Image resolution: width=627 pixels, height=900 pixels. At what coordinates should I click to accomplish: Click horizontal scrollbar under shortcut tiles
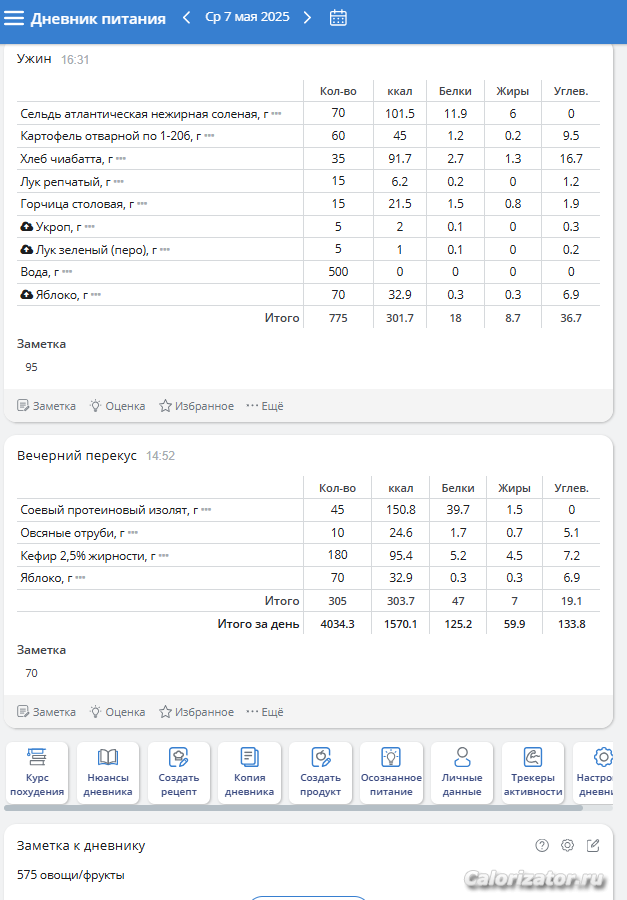(x=293, y=808)
